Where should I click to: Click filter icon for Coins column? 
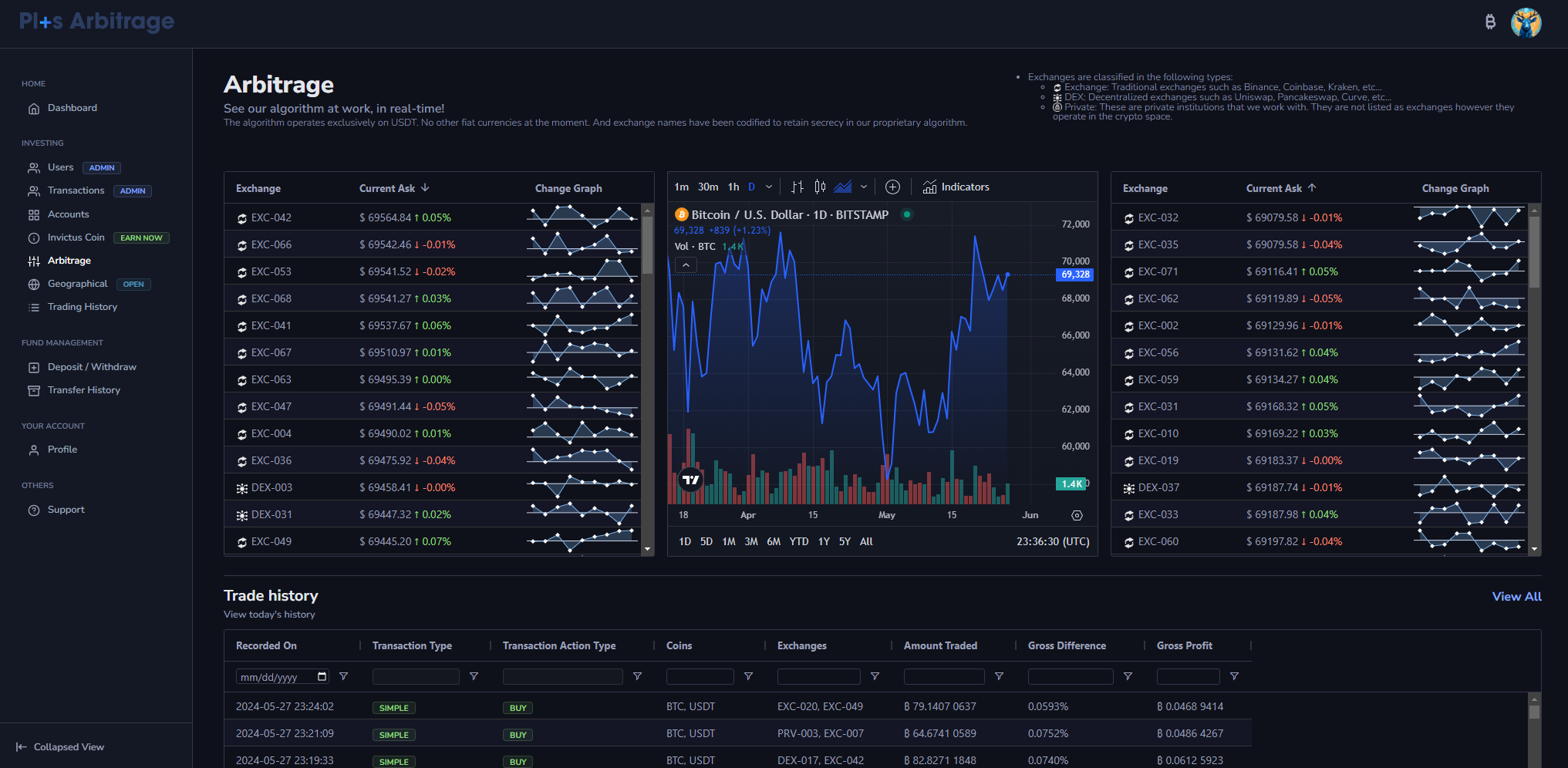pyautogui.click(x=748, y=676)
